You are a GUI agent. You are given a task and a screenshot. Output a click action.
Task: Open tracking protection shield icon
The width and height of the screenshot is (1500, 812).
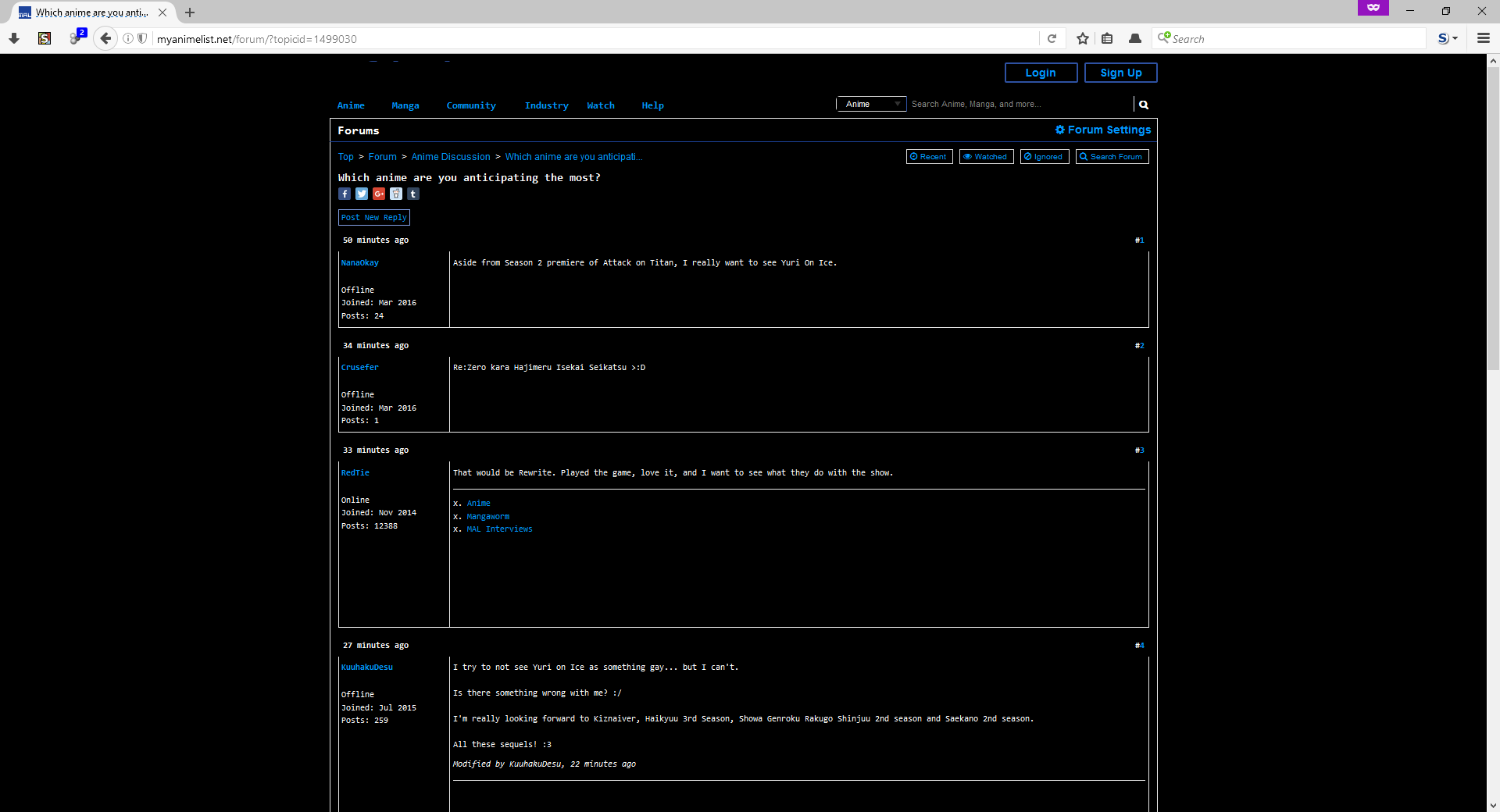click(142, 38)
